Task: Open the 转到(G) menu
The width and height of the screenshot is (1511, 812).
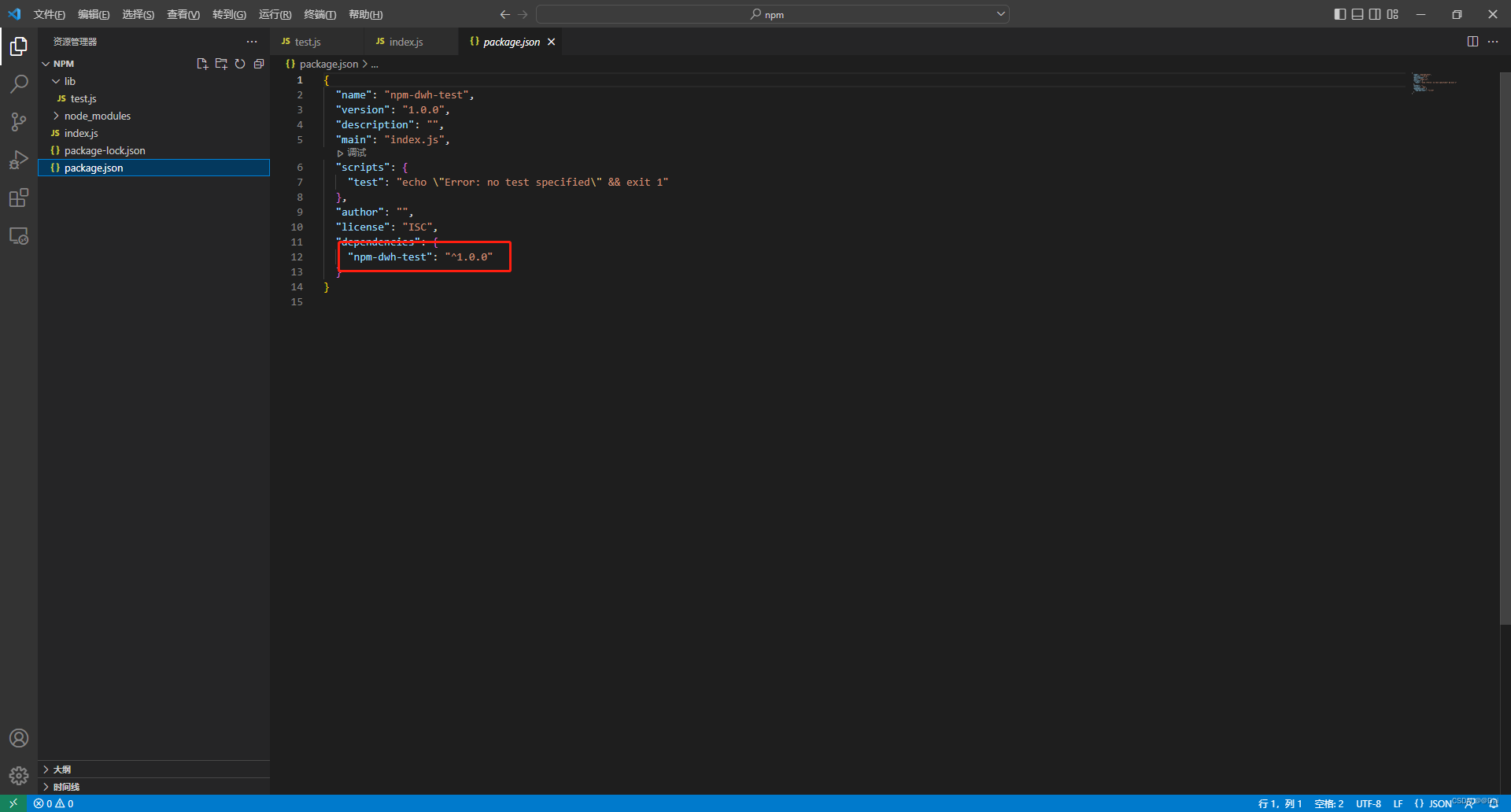Action: (229, 14)
